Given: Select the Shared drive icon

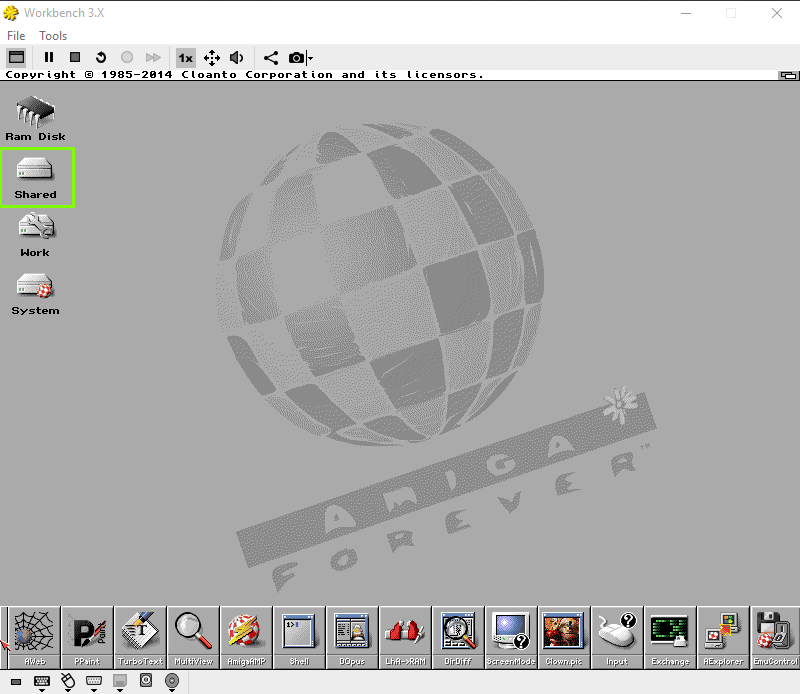Looking at the screenshot, I should tap(35, 178).
